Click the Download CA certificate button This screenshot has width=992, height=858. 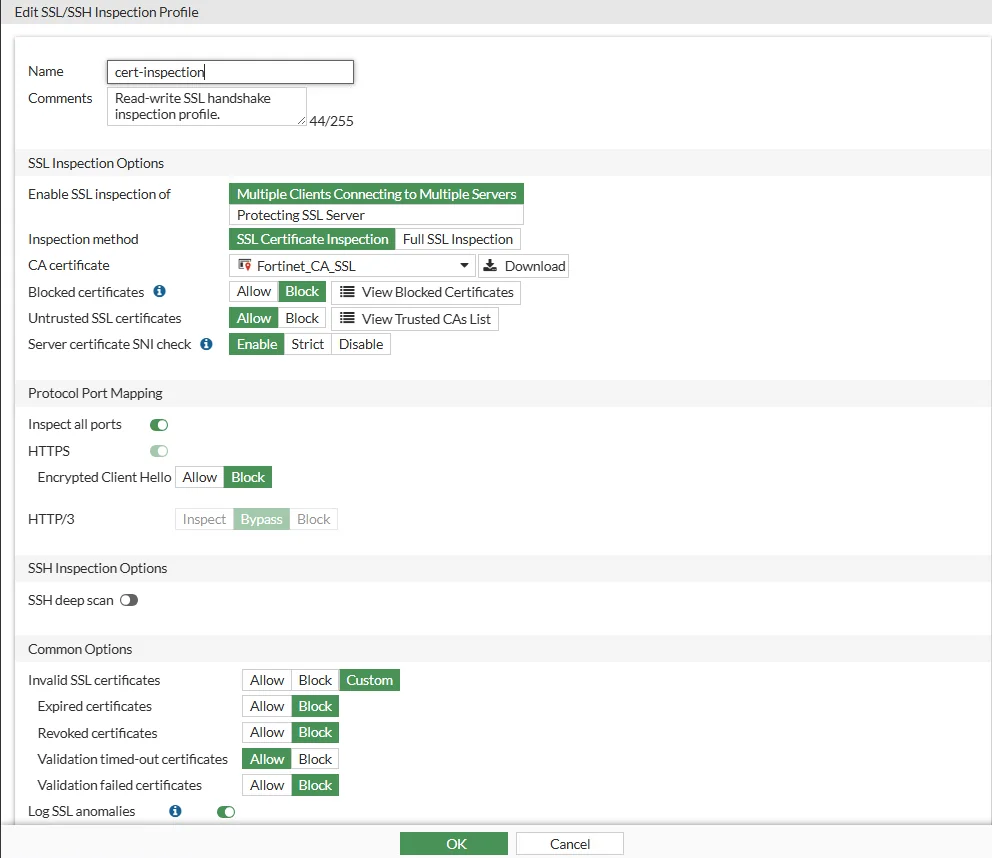(x=523, y=266)
